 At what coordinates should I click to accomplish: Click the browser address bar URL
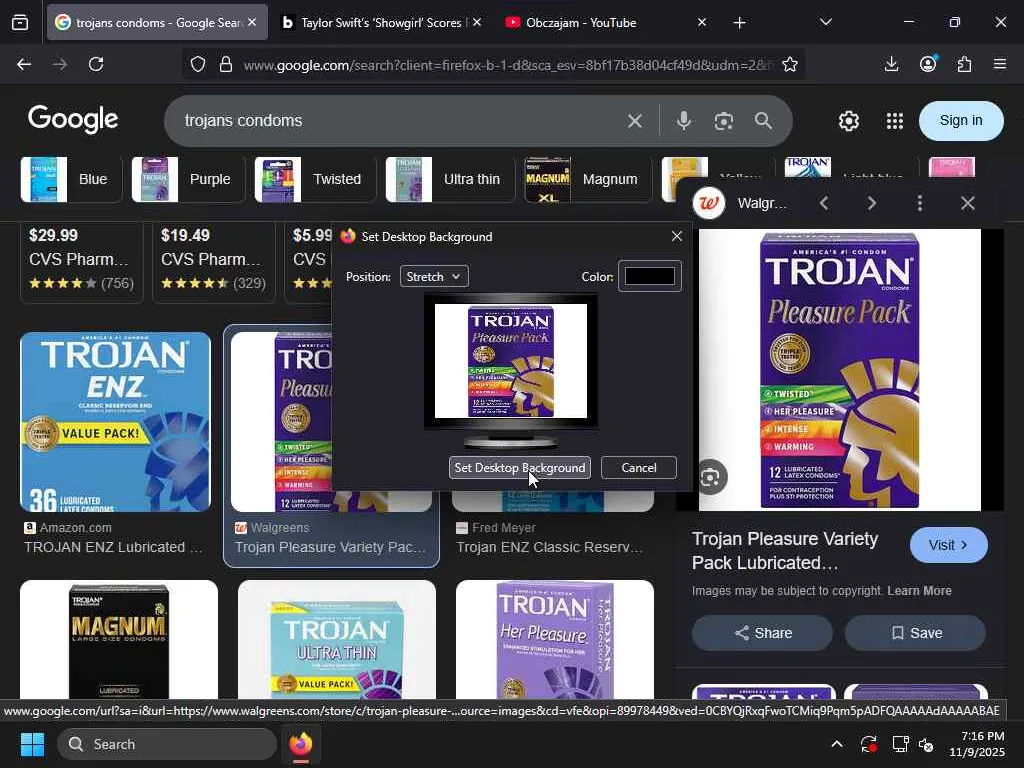tap(506, 65)
